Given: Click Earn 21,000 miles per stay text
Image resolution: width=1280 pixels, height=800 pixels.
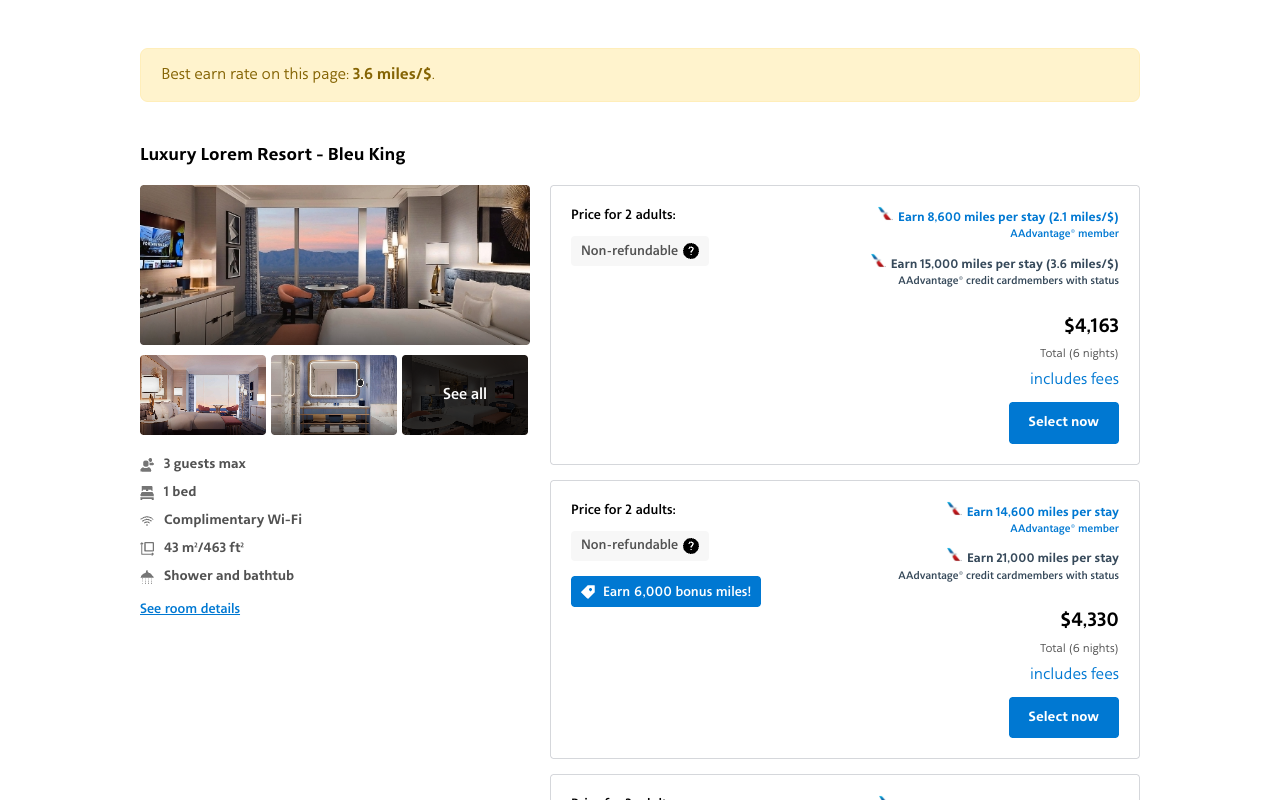Looking at the screenshot, I should 1043,558.
